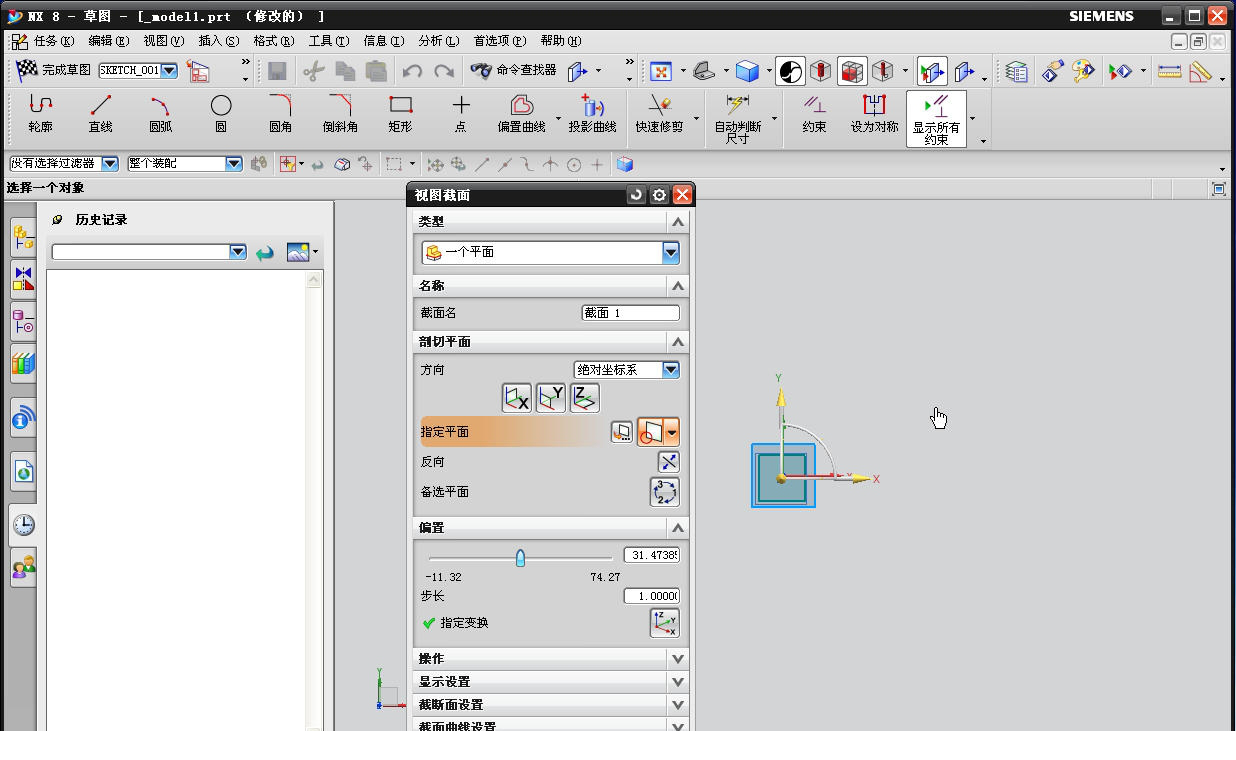Select the 投影曲线 project curve tool
1236x760 pixels.
[x=592, y=114]
